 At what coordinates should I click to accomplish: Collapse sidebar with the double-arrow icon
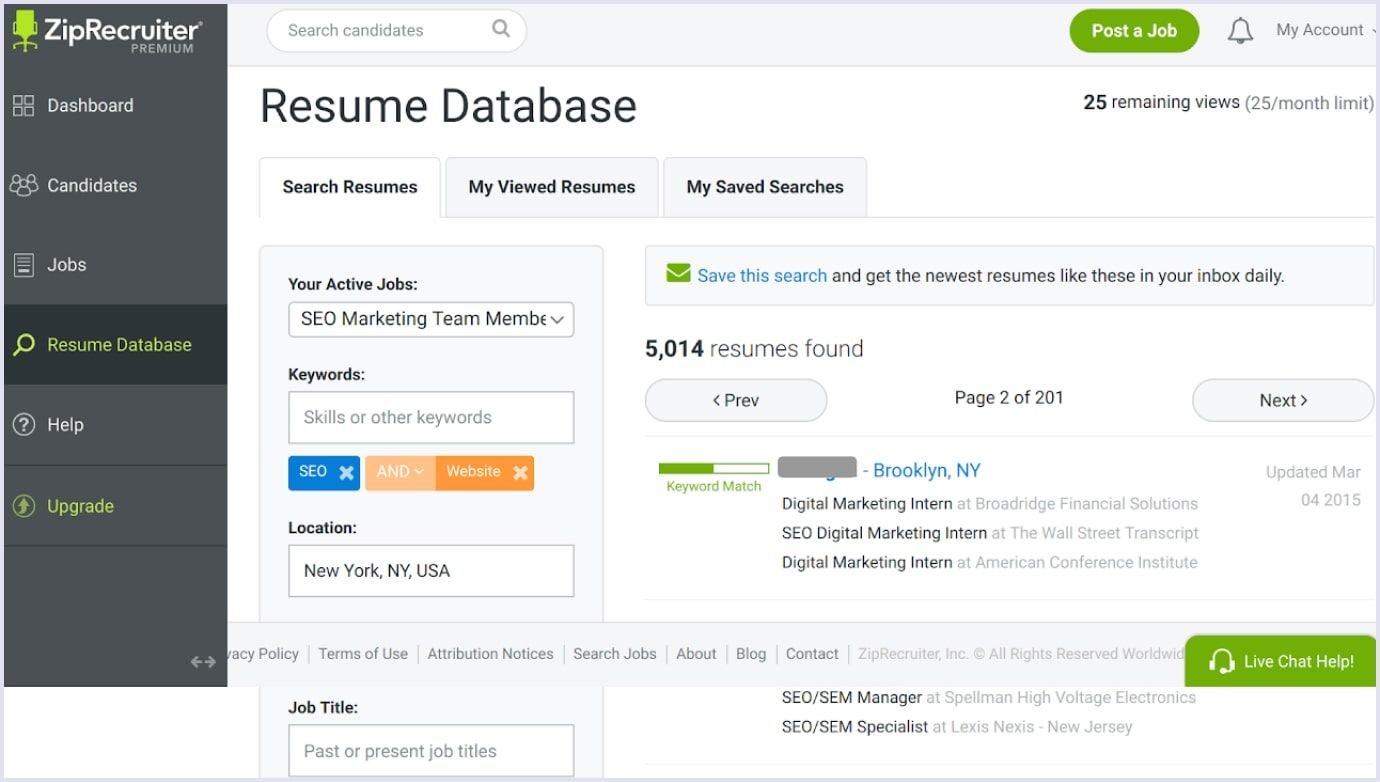pos(203,661)
